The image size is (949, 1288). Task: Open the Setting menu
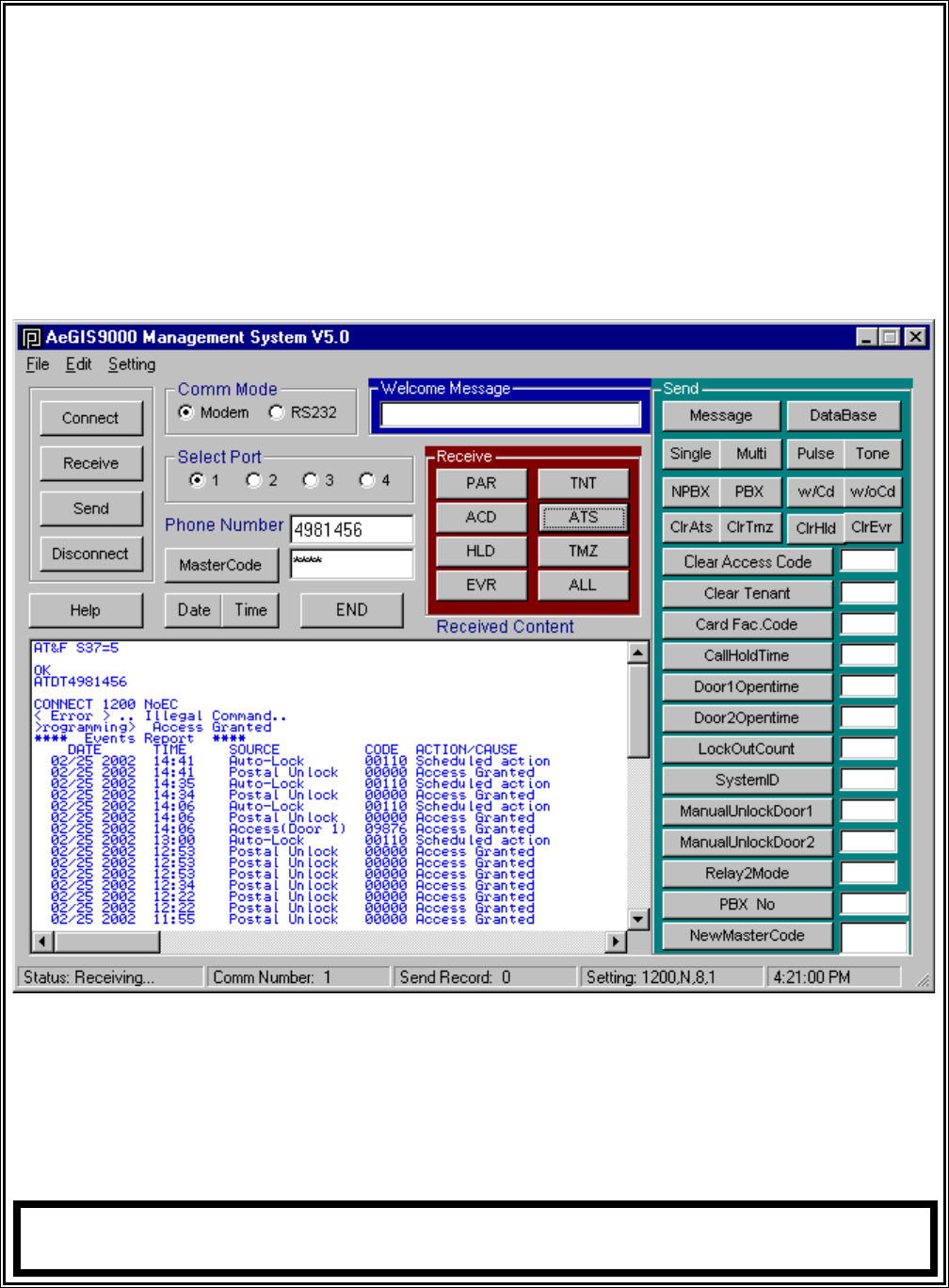click(131, 364)
